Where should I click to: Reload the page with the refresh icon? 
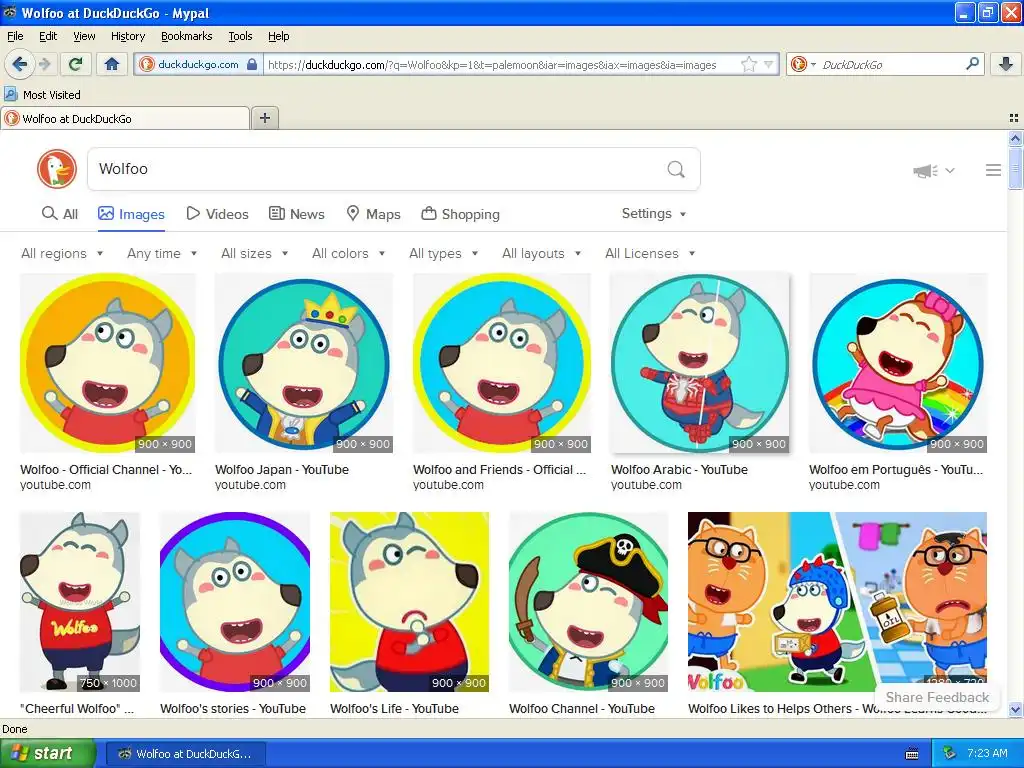click(x=75, y=64)
